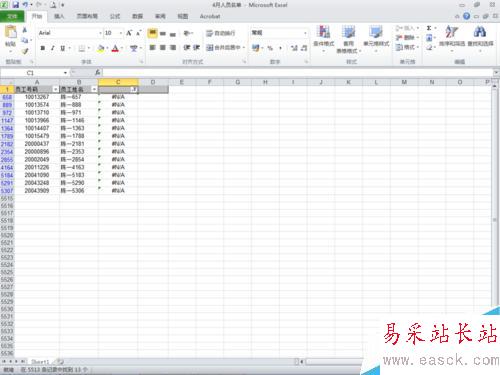The height and width of the screenshot is (375, 500).
Task: Increase font size with the large A icon
Action: (x=129, y=33)
